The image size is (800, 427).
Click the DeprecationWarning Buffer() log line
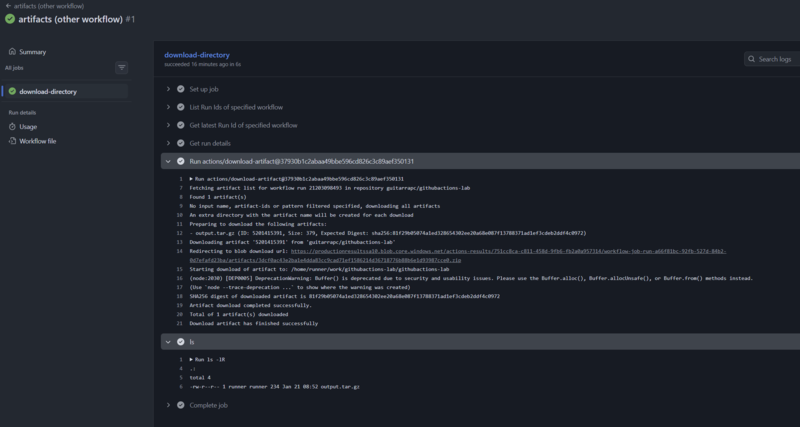[471, 279]
